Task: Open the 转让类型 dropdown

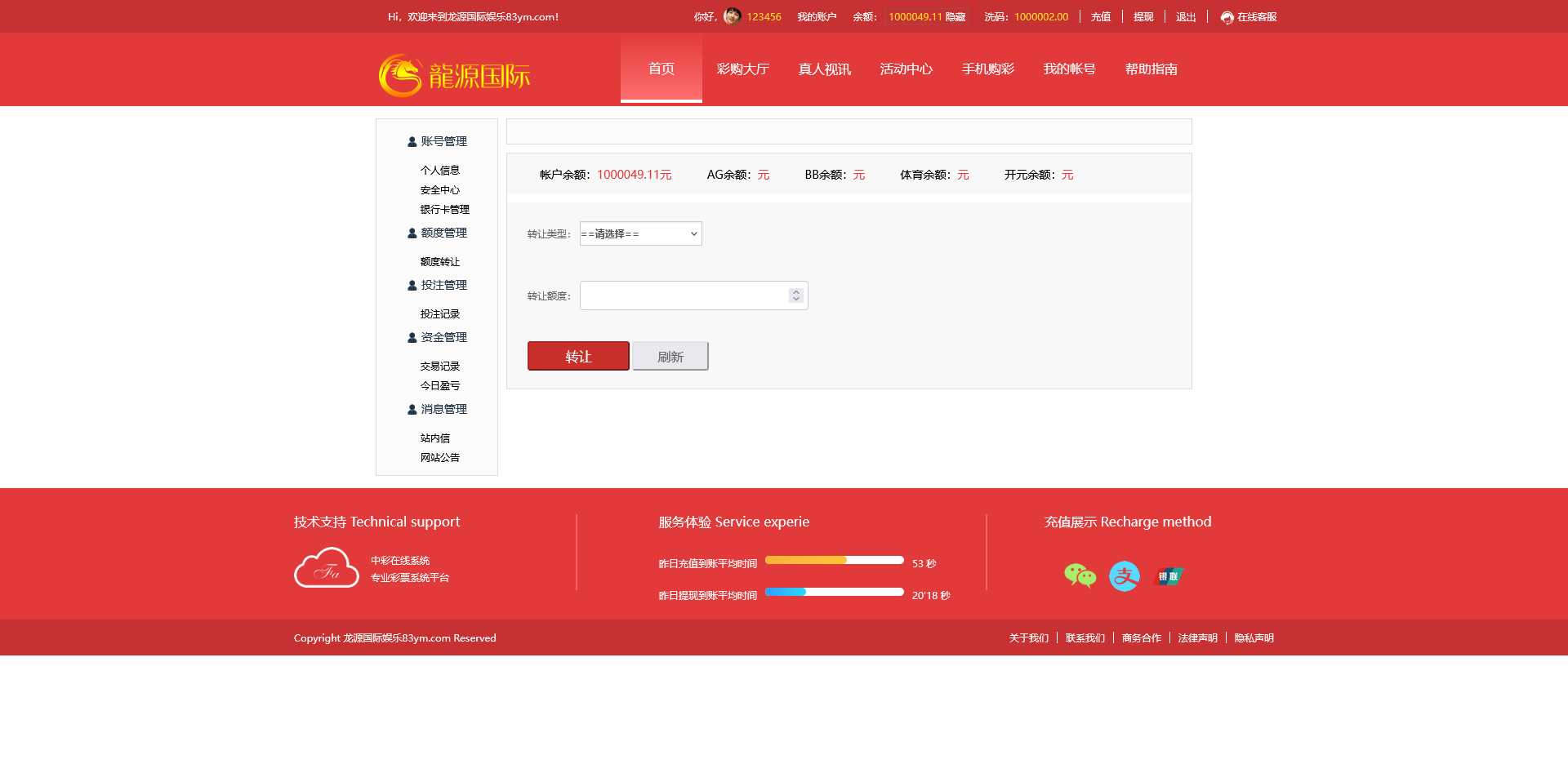Action: [640, 234]
